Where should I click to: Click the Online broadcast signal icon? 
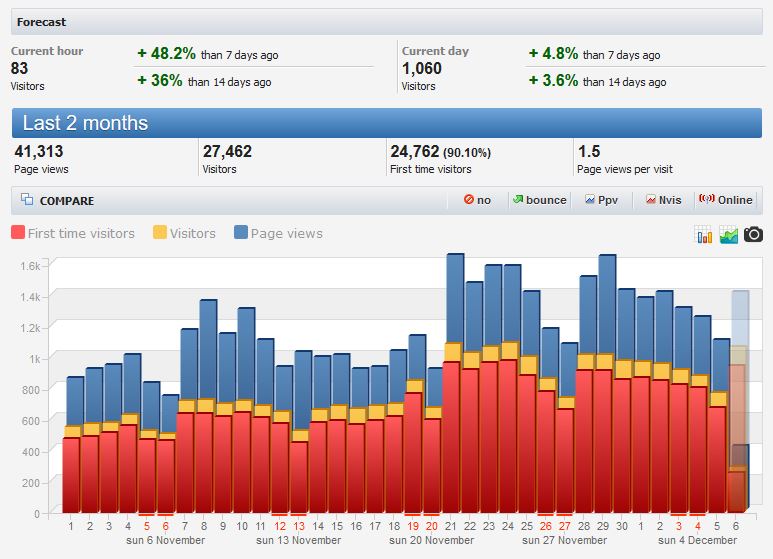pyautogui.click(x=707, y=199)
